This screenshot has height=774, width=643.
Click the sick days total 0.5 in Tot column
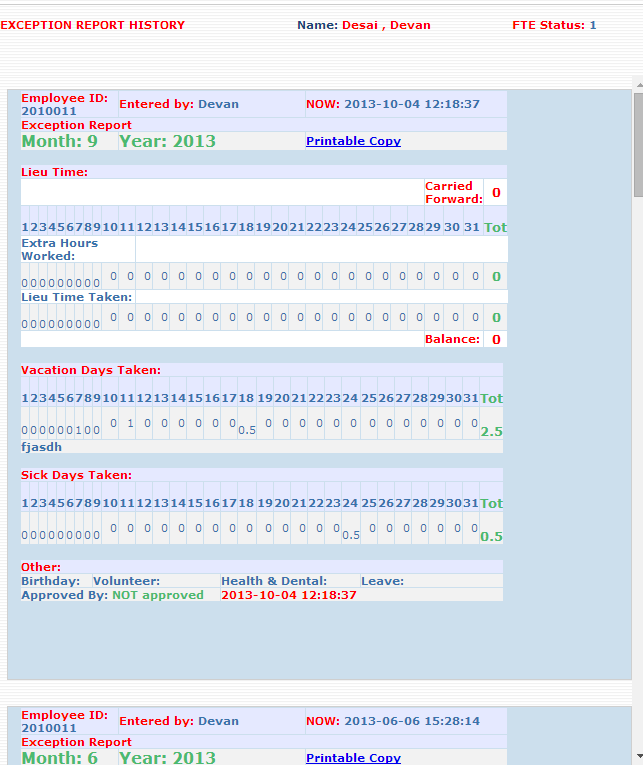(491, 537)
